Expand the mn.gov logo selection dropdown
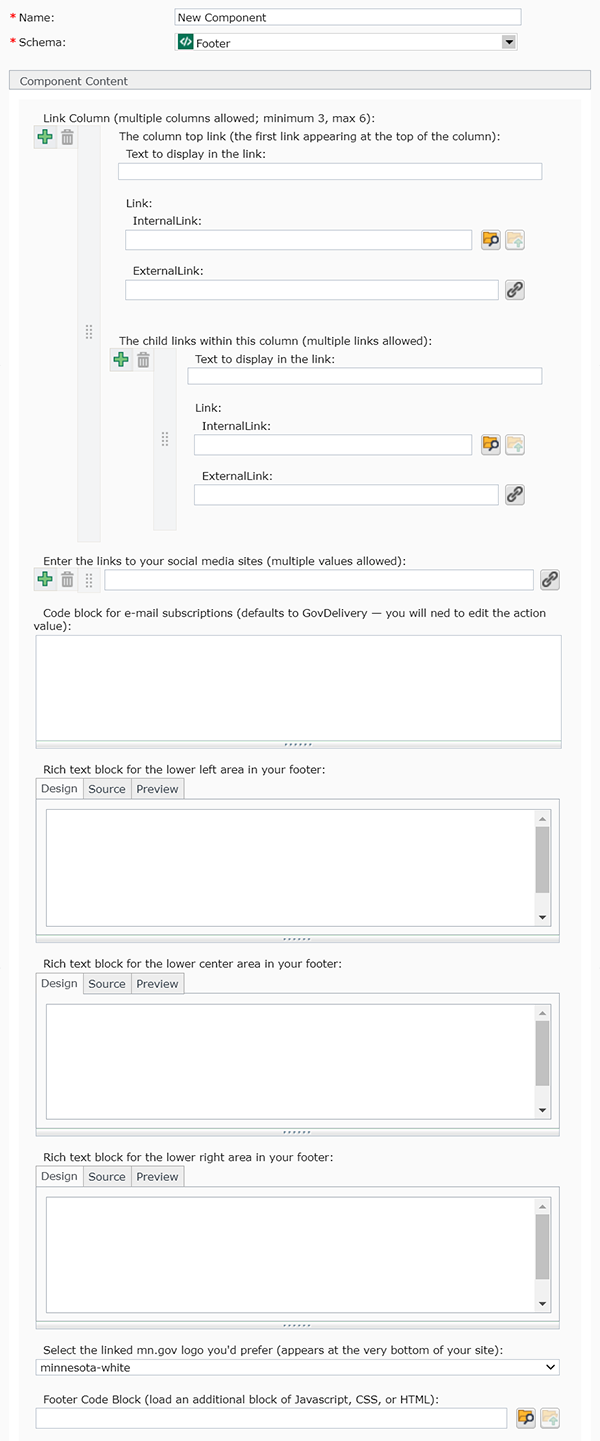600x1441 pixels. tap(297, 1367)
